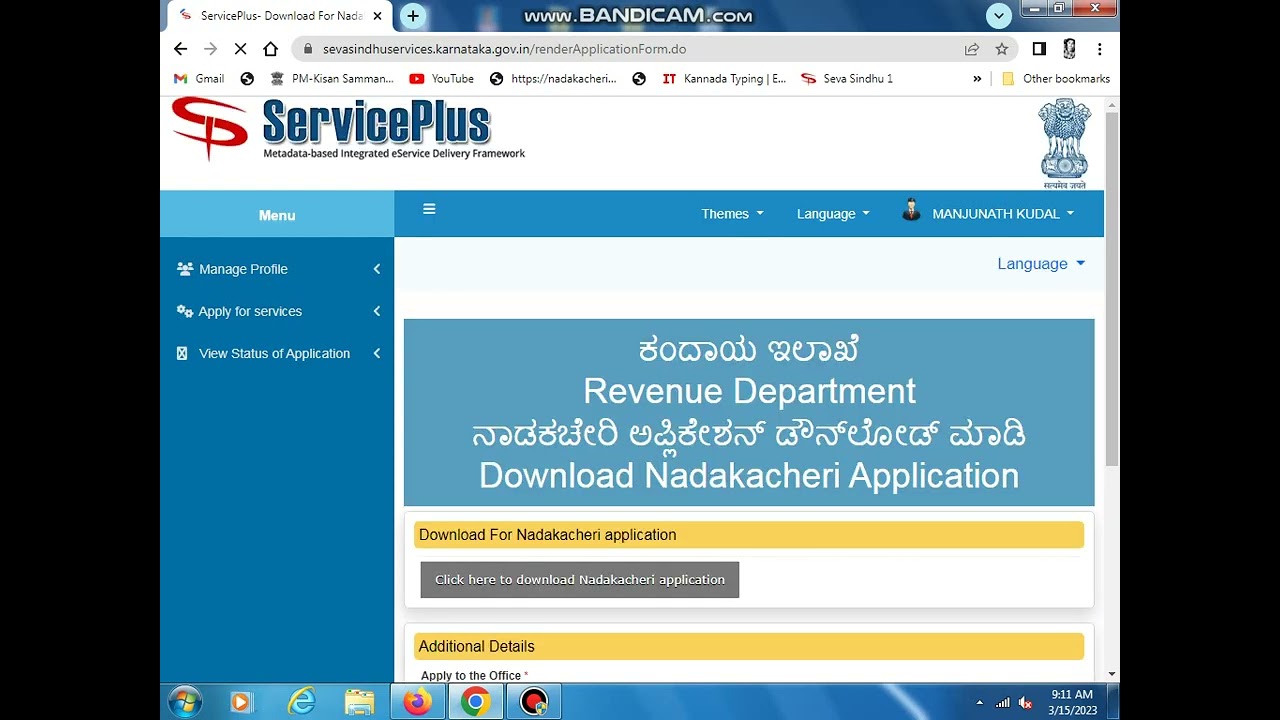This screenshot has width=1280, height=720.
Task: Open the Themes dropdown
Action: 732,214
